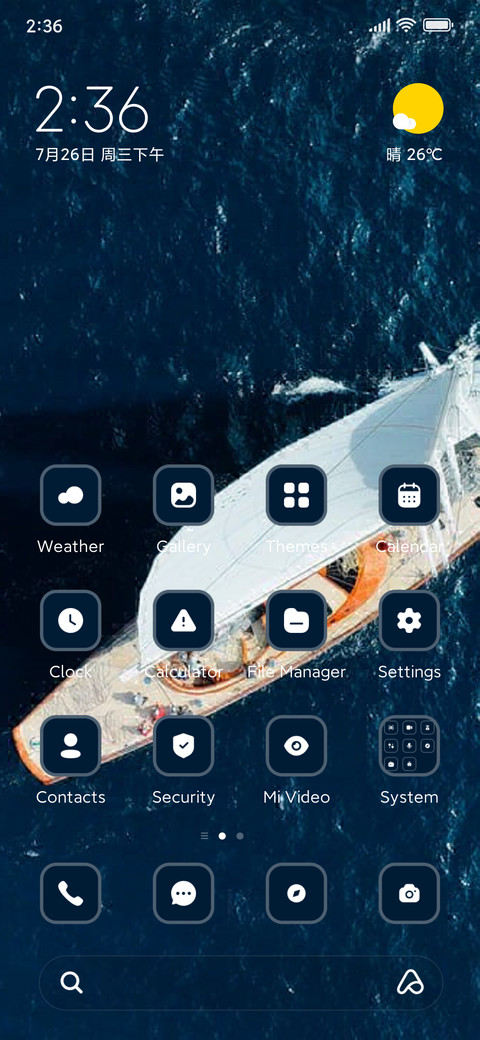Tap the sun weather widget icon
This screenshot has height=1040, width=480.
pos(417,109)
